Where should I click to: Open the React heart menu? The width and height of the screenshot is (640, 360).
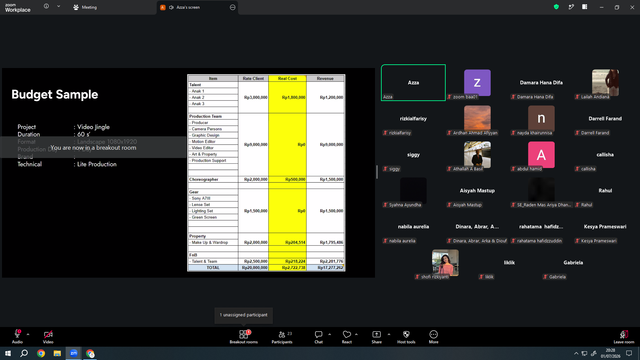click(347, 337)
